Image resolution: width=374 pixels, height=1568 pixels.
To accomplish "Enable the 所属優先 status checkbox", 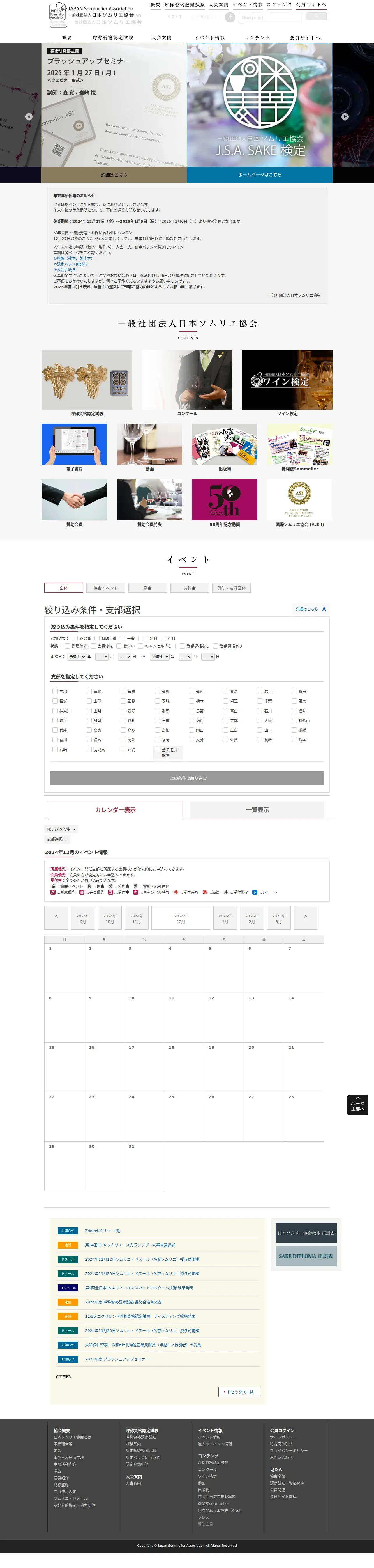I will (68, 646).
